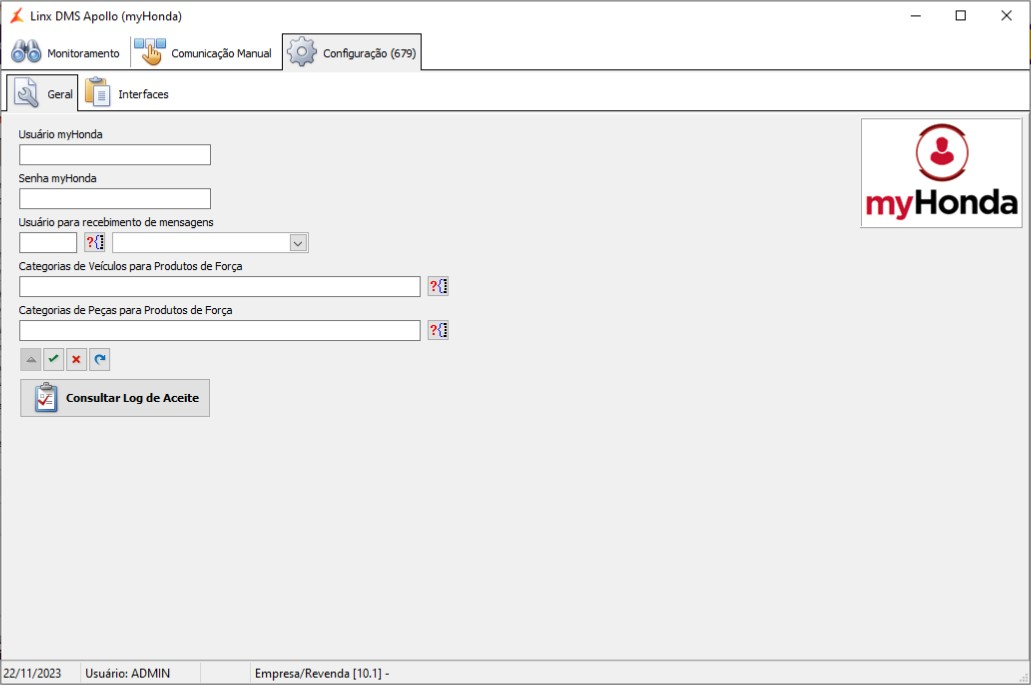Close the Linx DMS Apollo window

pos(1006,16)
